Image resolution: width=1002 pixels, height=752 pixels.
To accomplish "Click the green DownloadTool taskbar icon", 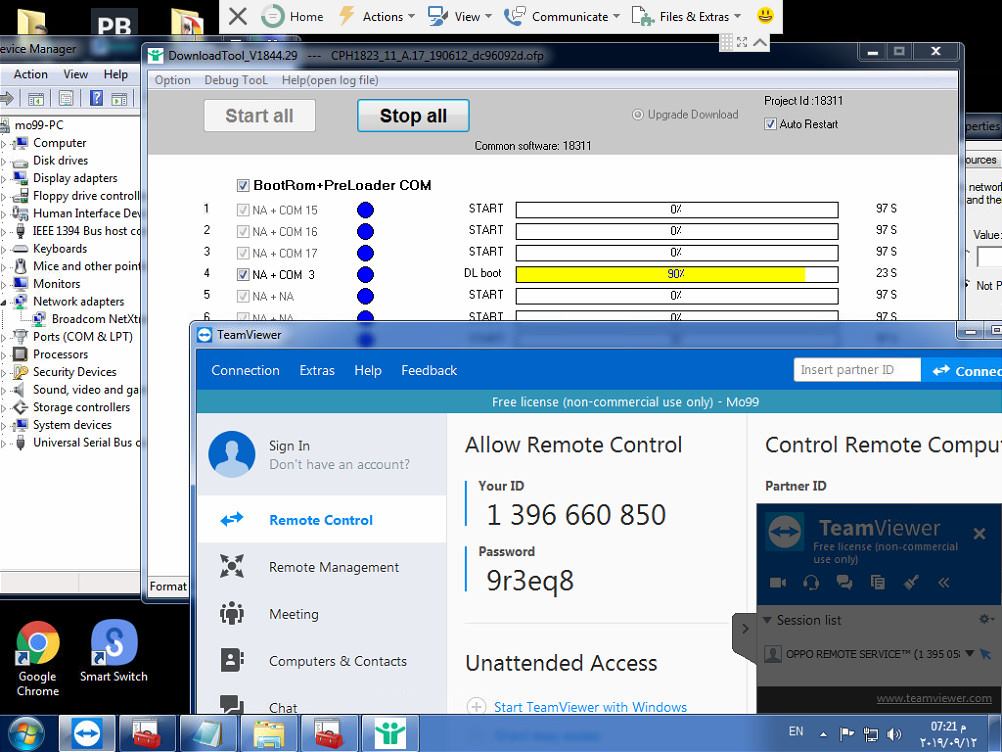I will (390, 733).
